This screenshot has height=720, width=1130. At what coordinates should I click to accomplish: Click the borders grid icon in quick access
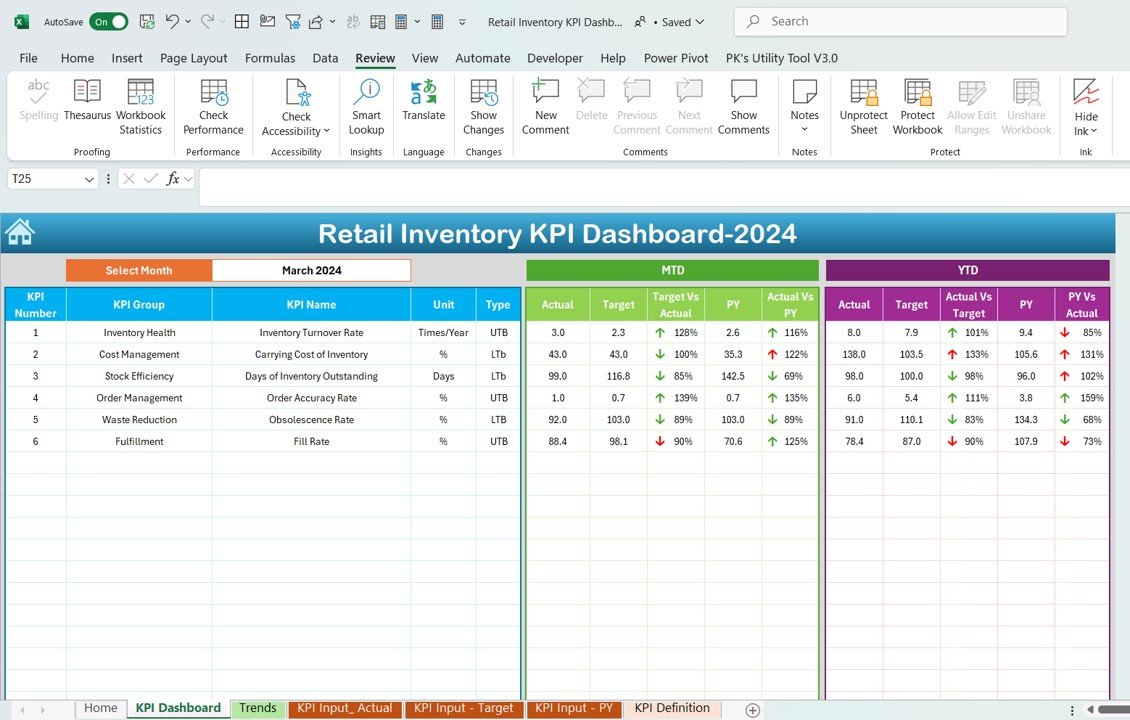click(x=242, y=22)
